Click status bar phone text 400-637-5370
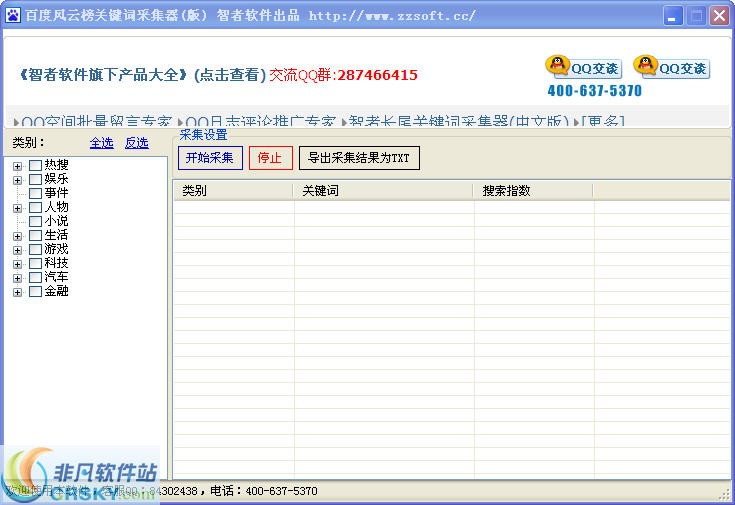Image resolution: width=735 pixels, height=505 pixels. pos(281,491)
